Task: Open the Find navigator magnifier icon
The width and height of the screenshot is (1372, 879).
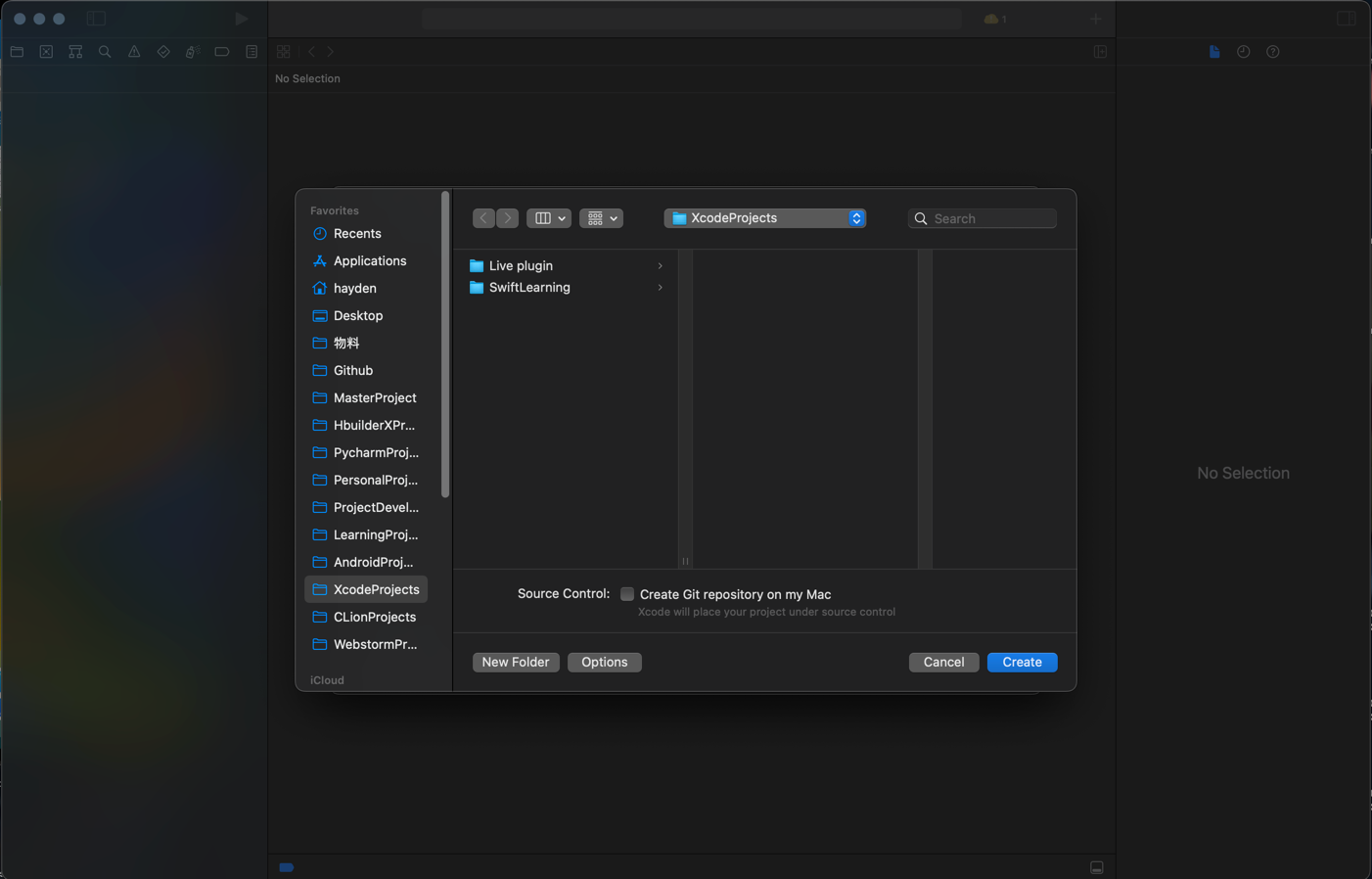Action: (105, 52)
